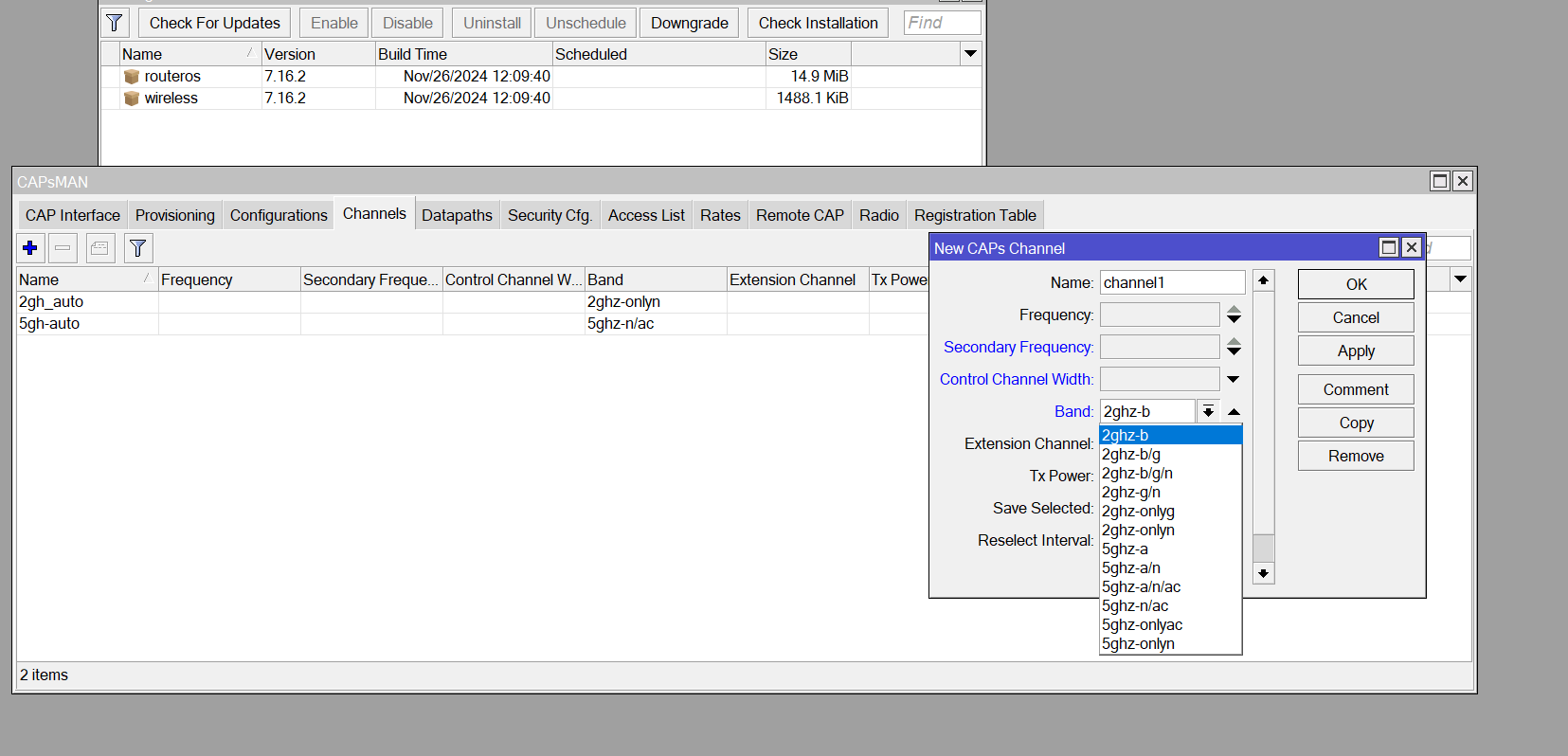This screenshot has height=756, width=1568.
Task: Choose 2ghz-b/g in the Band list
Action: [1170, 455]
